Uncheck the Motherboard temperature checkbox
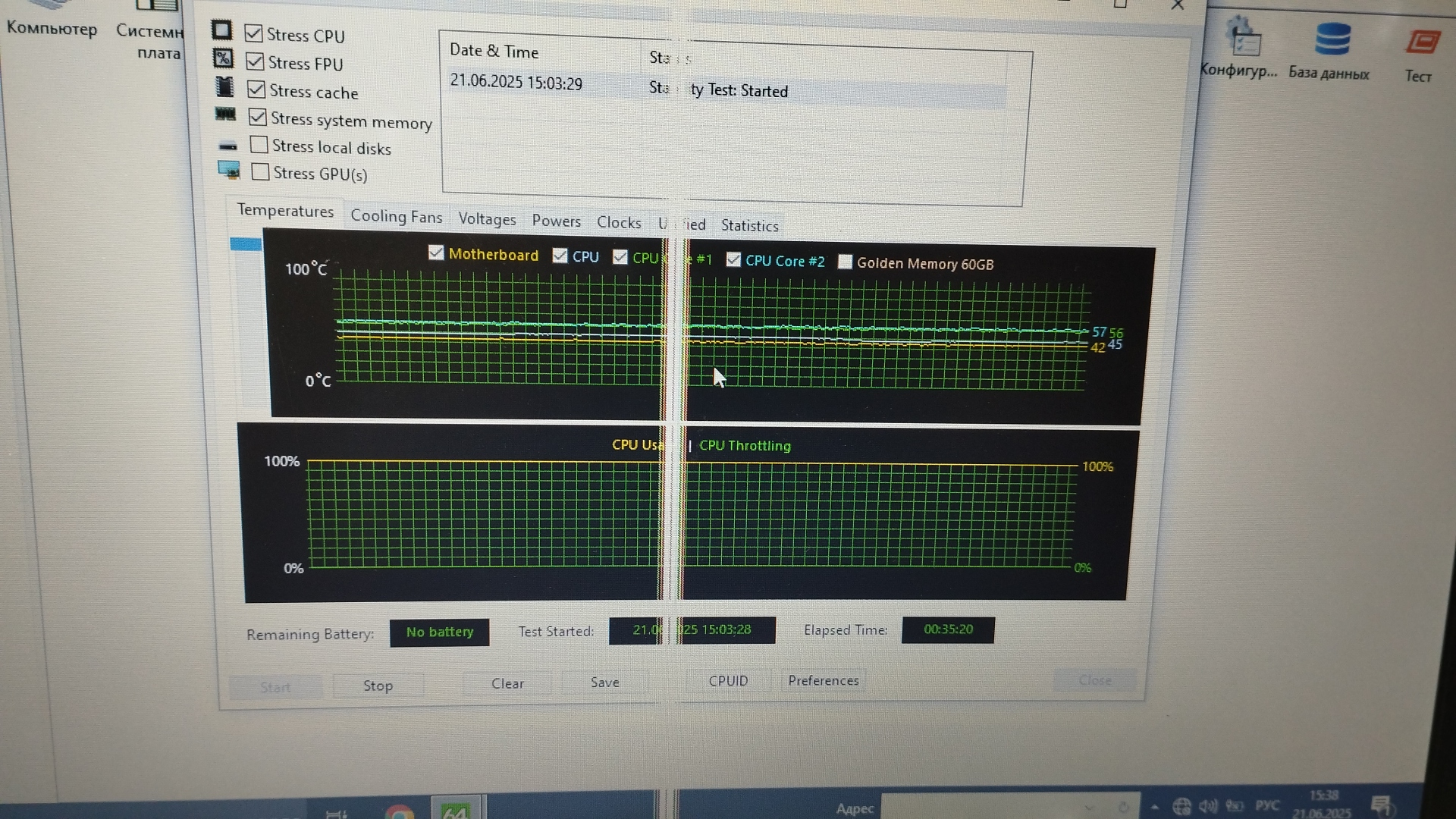This screenshot has width=1456, height=819. 436,253
